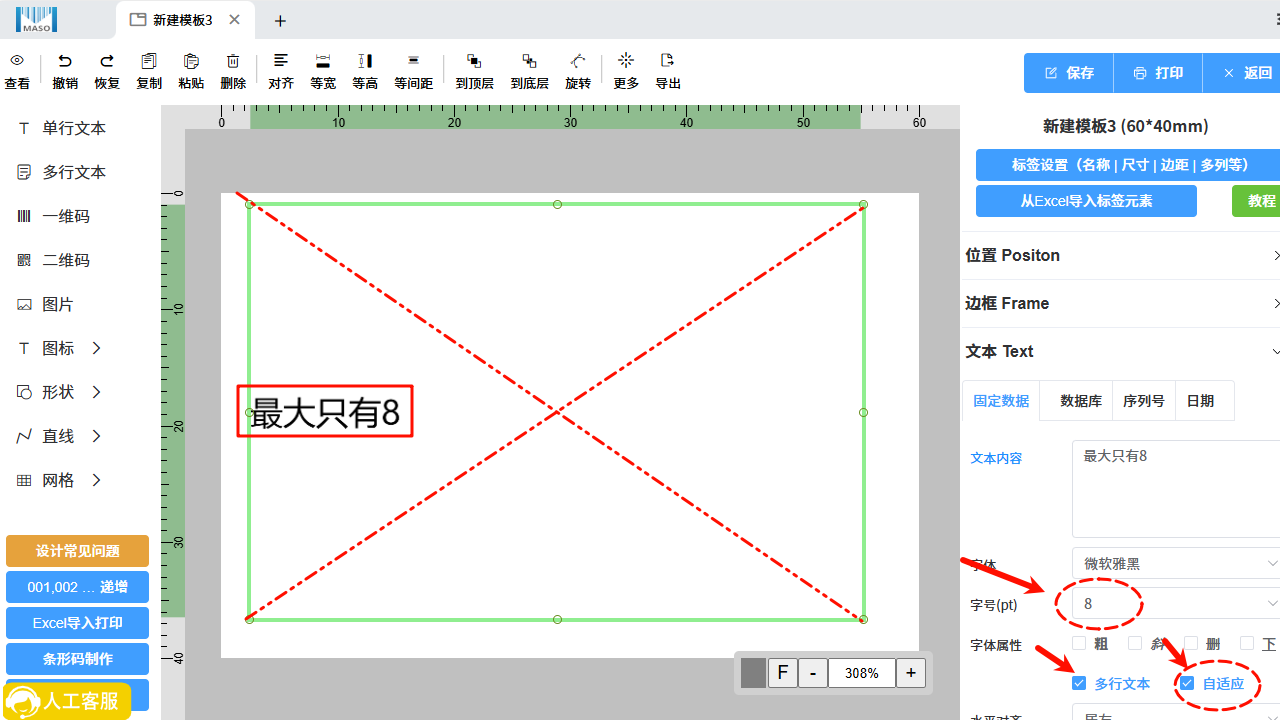
Task: Click 条形码制作 barcode maker button
Action: pyautogui.click(x=77, y=659)
